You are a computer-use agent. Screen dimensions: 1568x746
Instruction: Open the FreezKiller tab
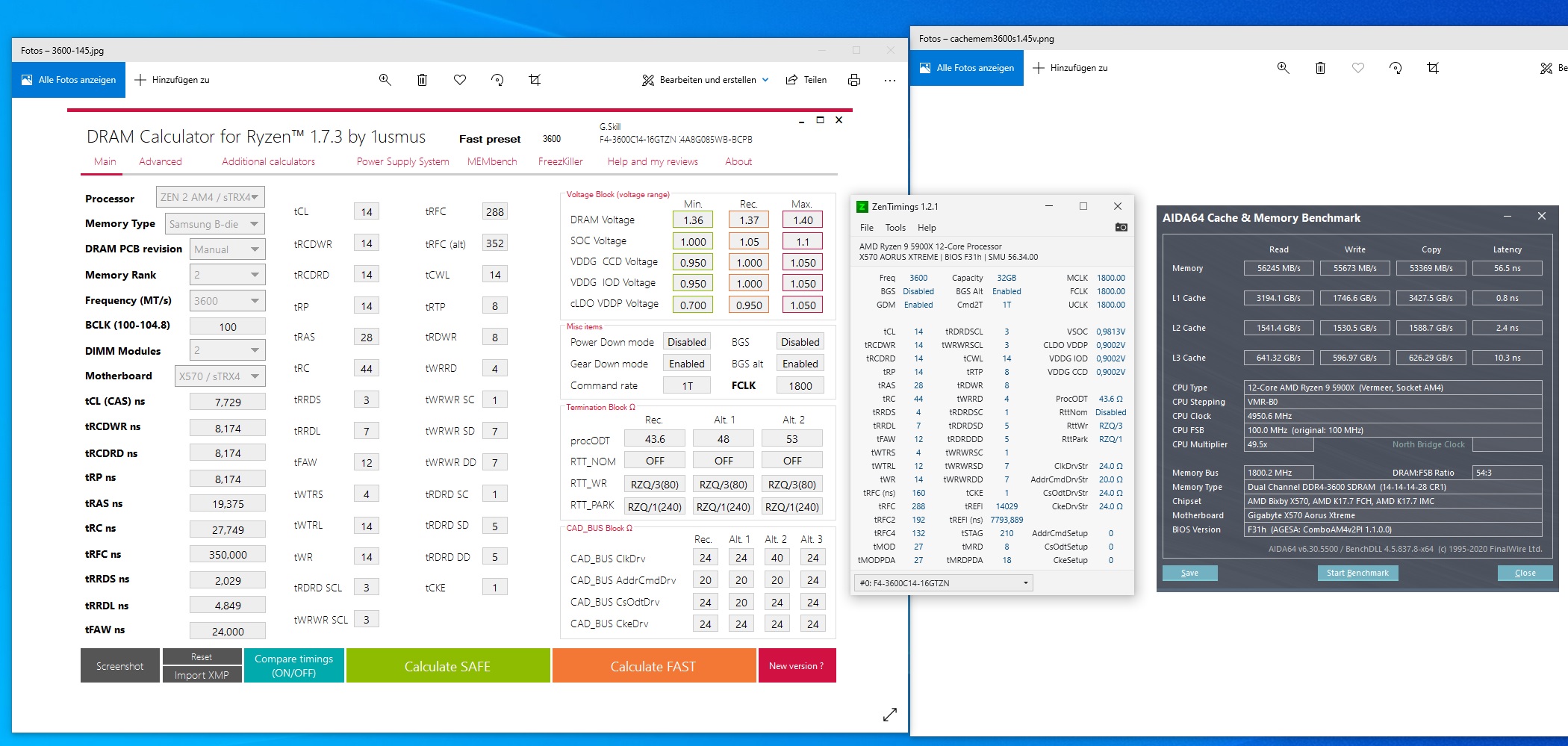coord(561,161)
